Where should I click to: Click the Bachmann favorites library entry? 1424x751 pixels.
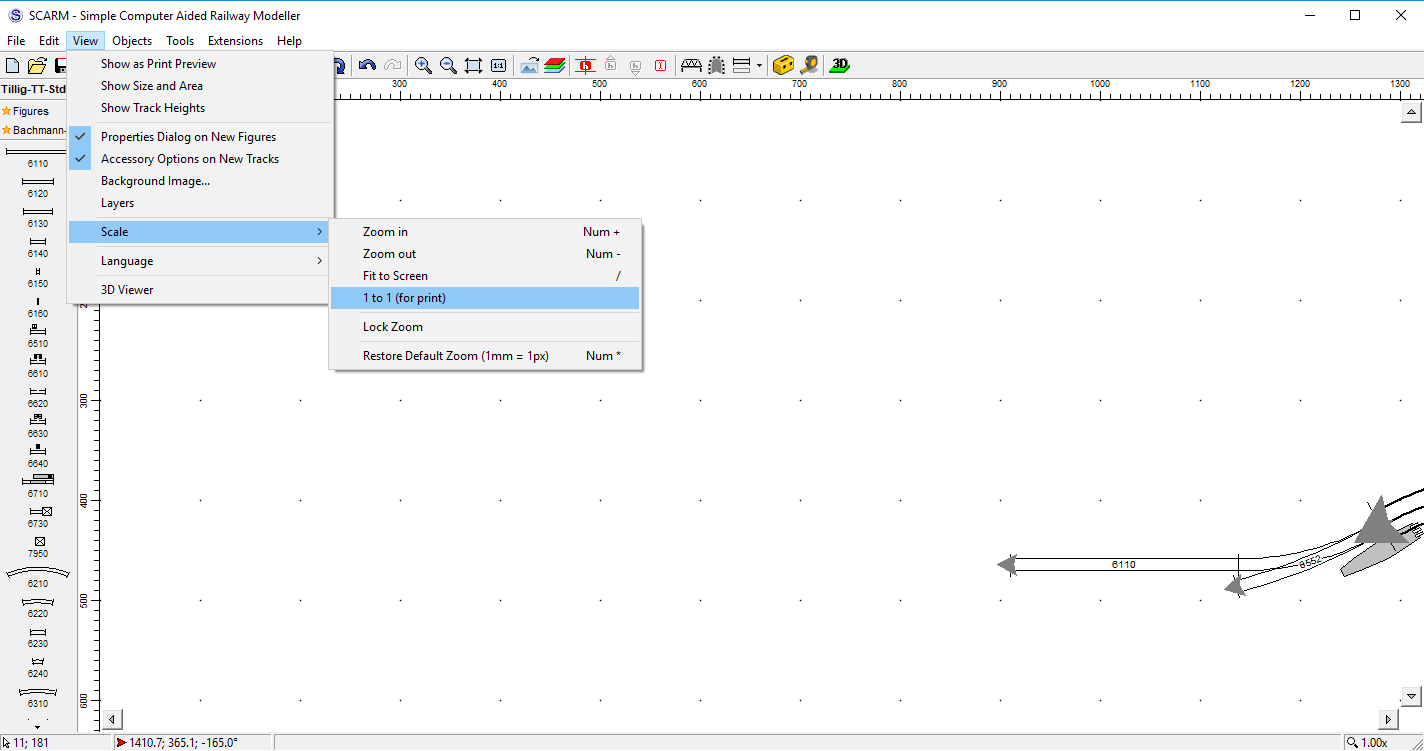[34, 130]
